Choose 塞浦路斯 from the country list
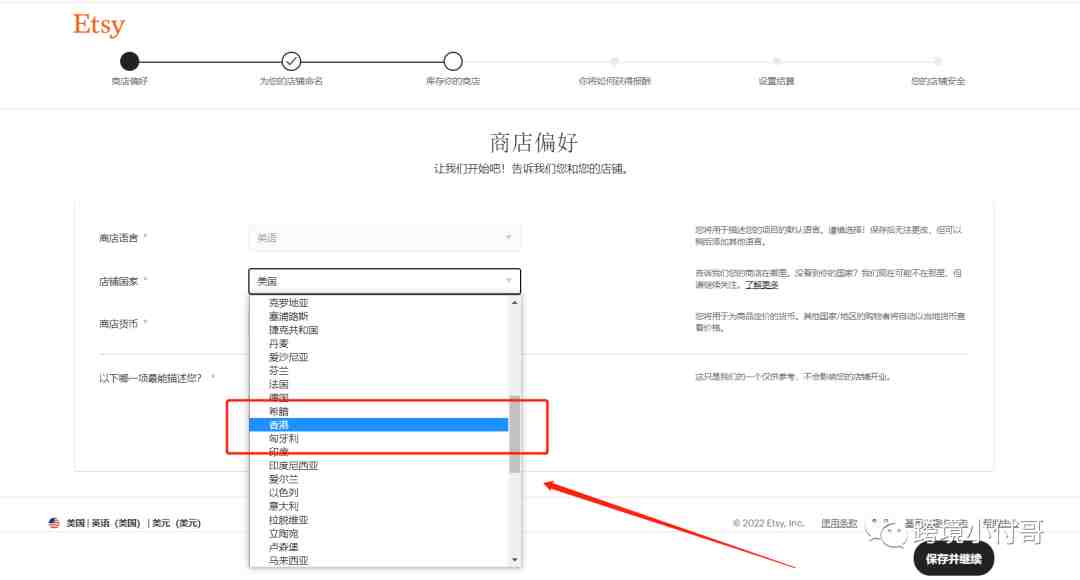This screenshot has width=1080, height=580. tap(378, 316)
